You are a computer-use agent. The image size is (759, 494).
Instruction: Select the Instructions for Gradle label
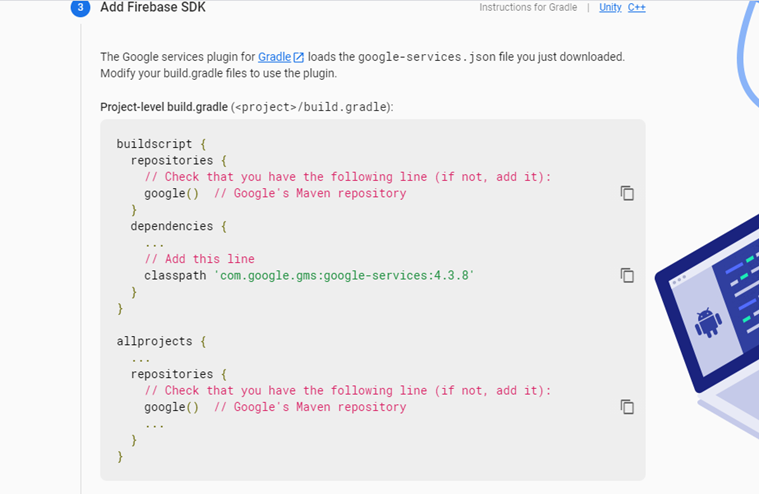click(x=528, y=7)
